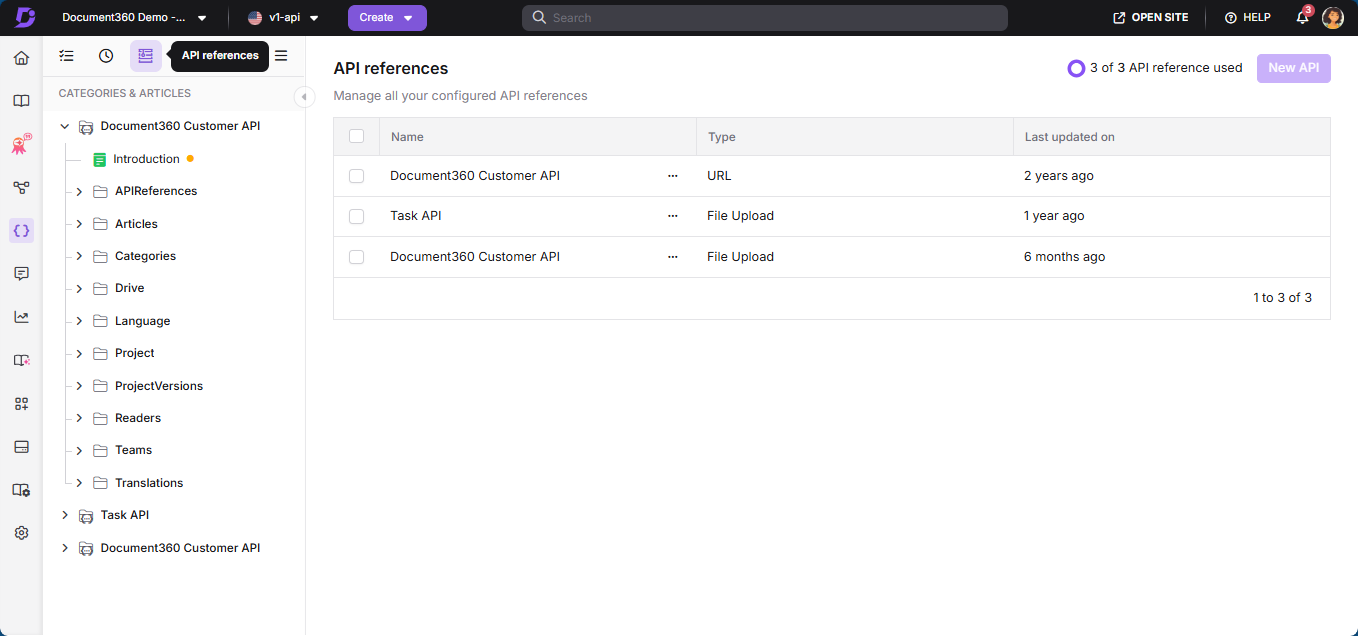This screenshot has width=1358, height=636.
Task: Open the feedback chat icon in sidebar
Action: tap(21, 273)
